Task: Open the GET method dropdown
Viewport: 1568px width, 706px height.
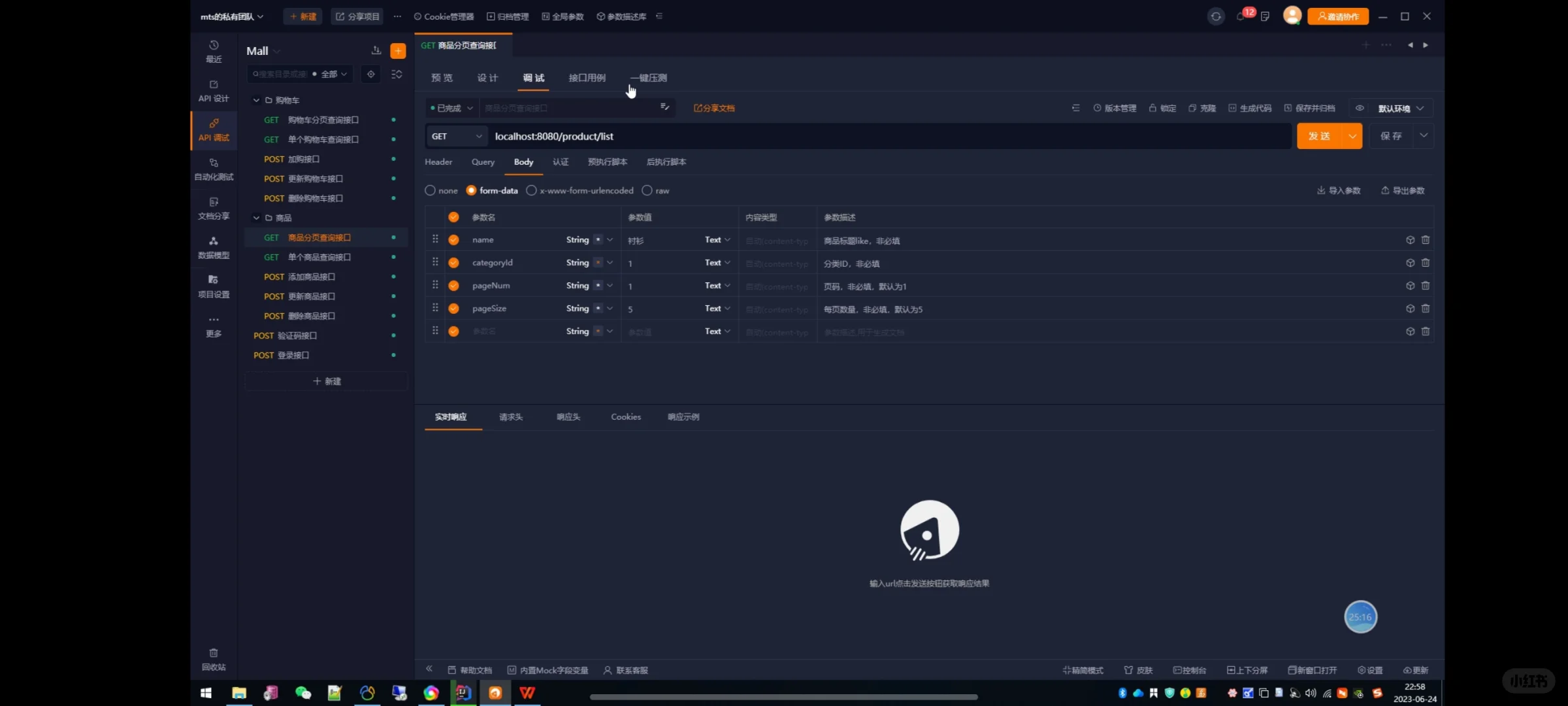Action: (x=457, y=136)
